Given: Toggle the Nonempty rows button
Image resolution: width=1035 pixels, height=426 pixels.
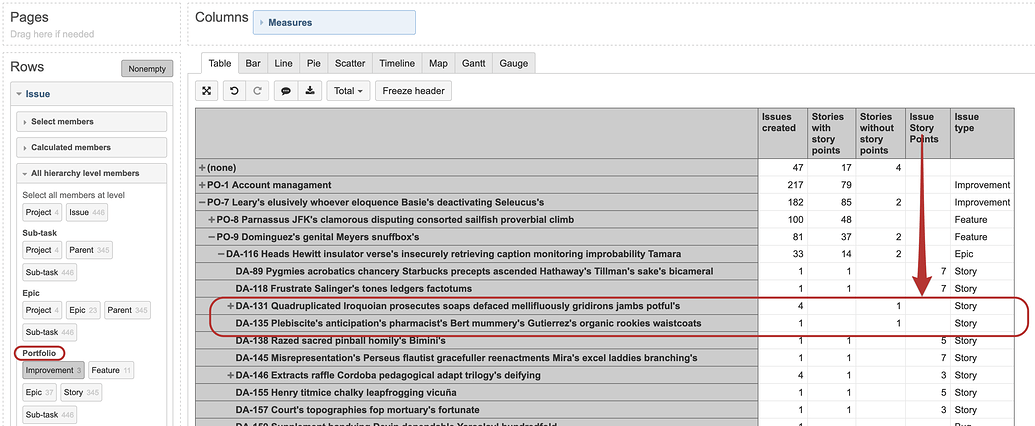Looking at the screenshot, I should (147, 69).
